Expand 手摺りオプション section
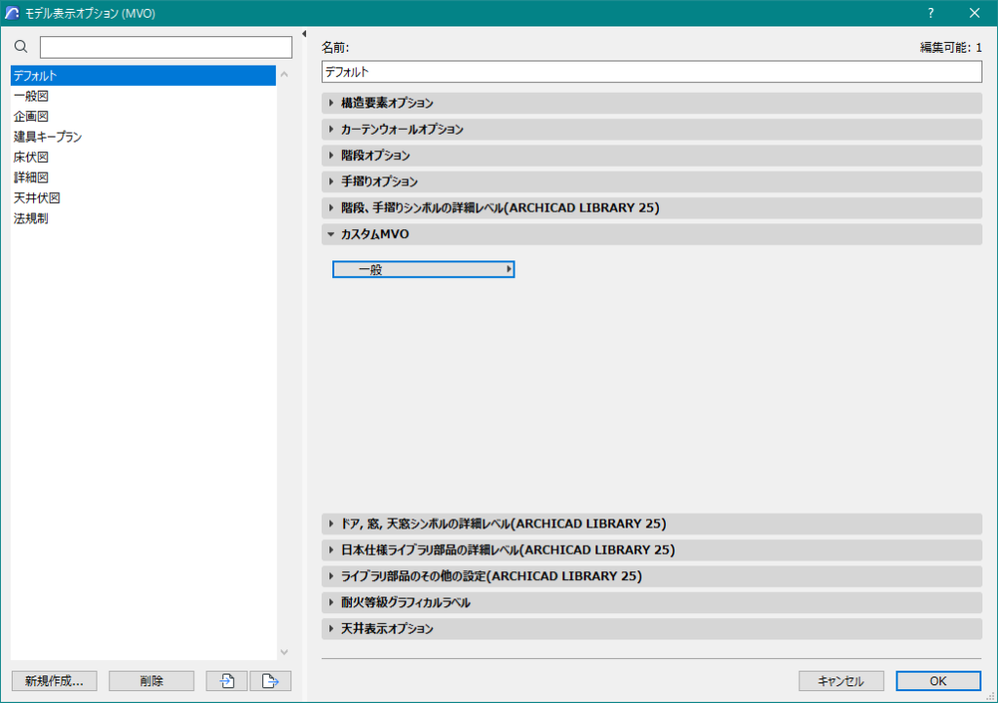 click(x=652, y=181)
